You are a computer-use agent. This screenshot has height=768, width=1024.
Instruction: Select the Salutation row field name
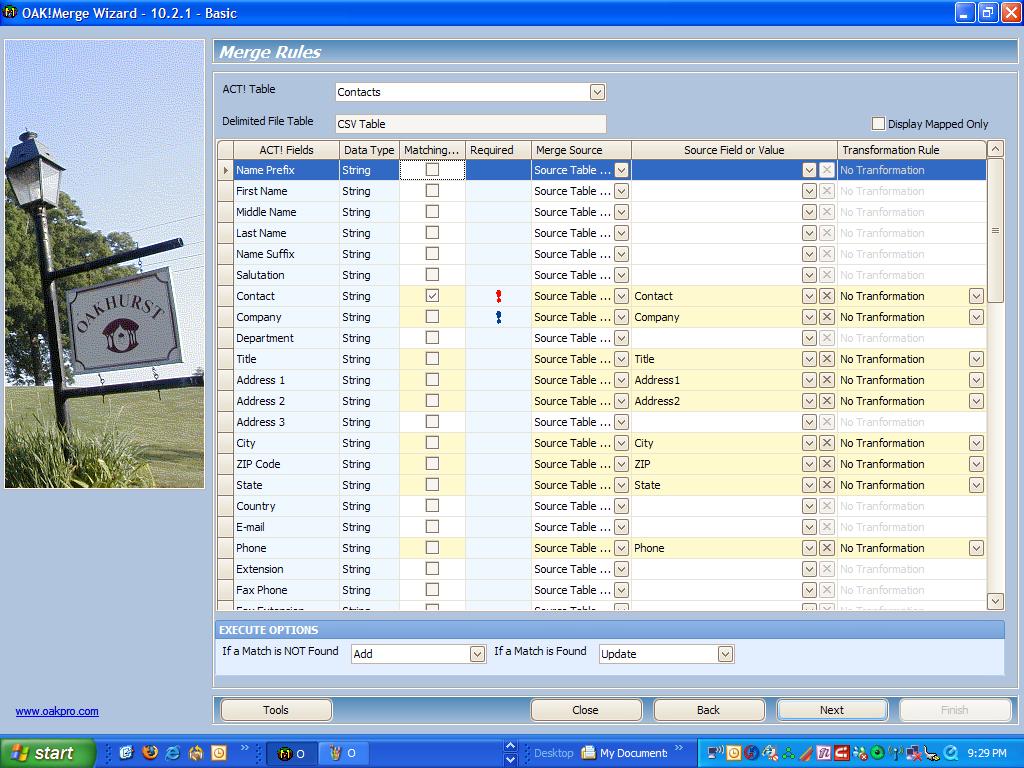260,275
